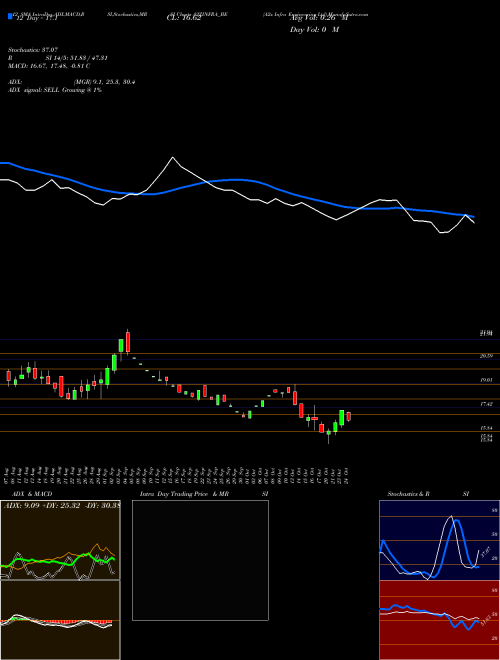
Task: Click the 19.01 price axis label
Action: coord(486,380)
